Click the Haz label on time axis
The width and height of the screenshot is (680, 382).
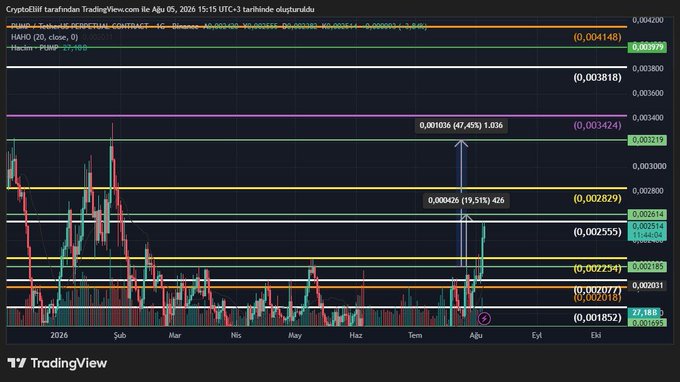pyautogui.click(x=356, y=335)
